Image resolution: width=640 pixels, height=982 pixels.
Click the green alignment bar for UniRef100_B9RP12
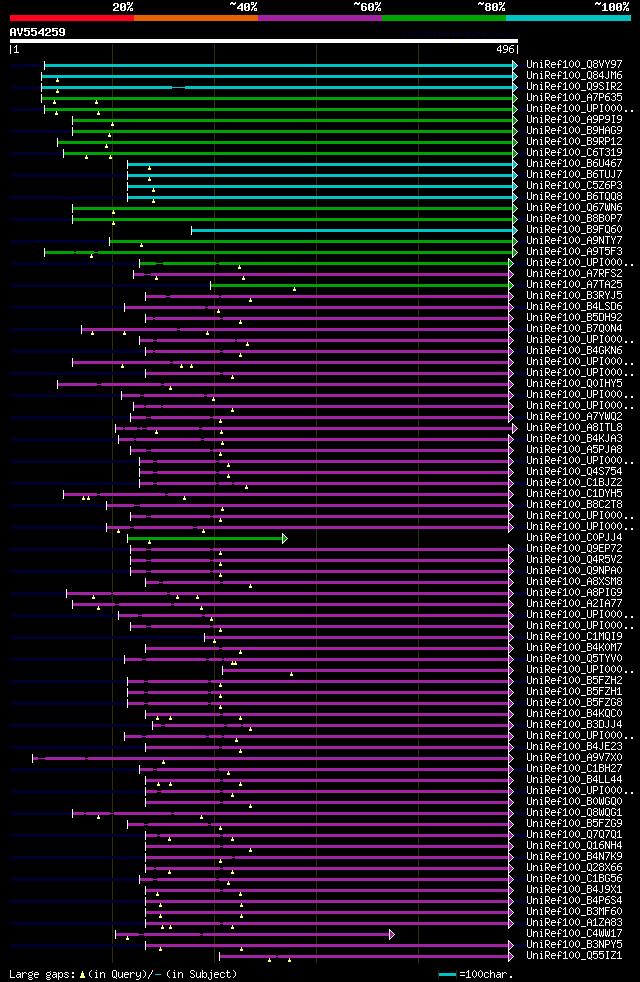287,142
